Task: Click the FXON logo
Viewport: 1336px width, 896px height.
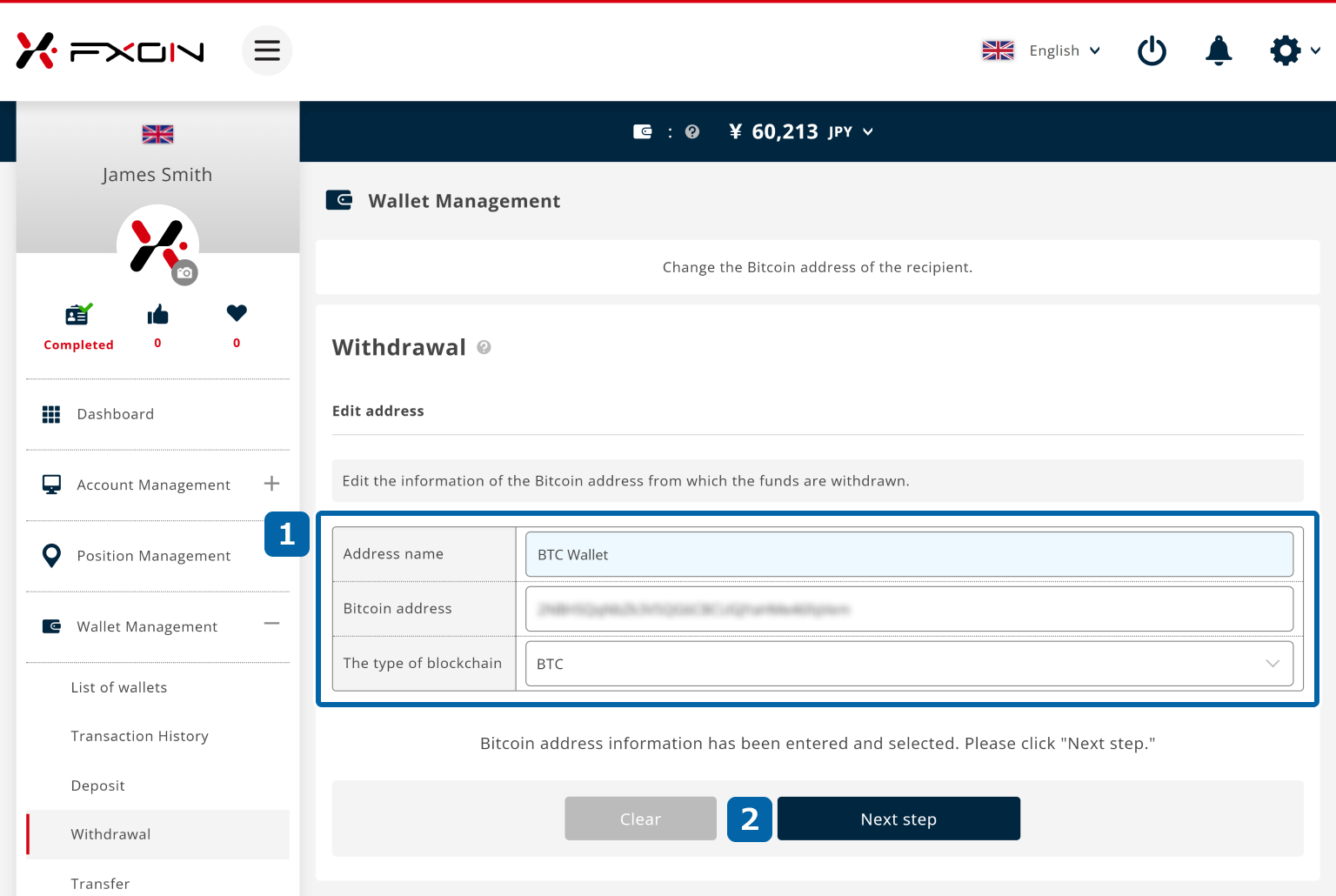Action: point(110,50)
